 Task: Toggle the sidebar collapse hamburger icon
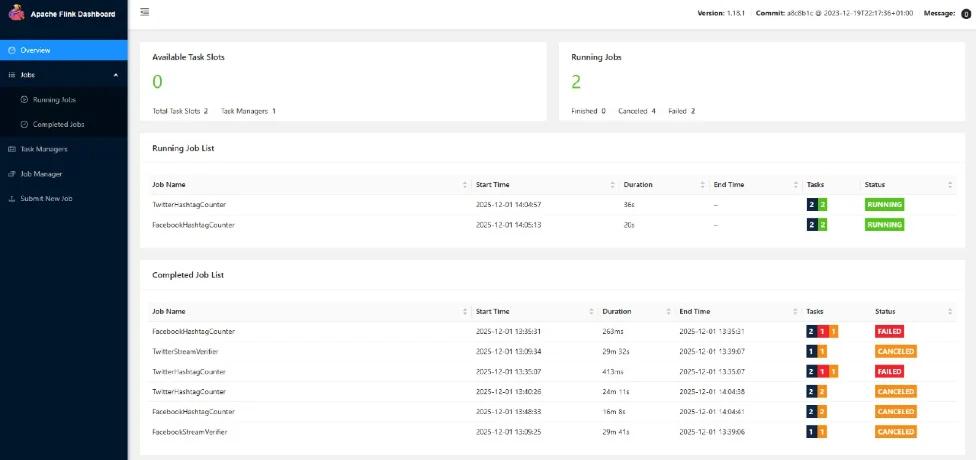click(x=144, y=11)
